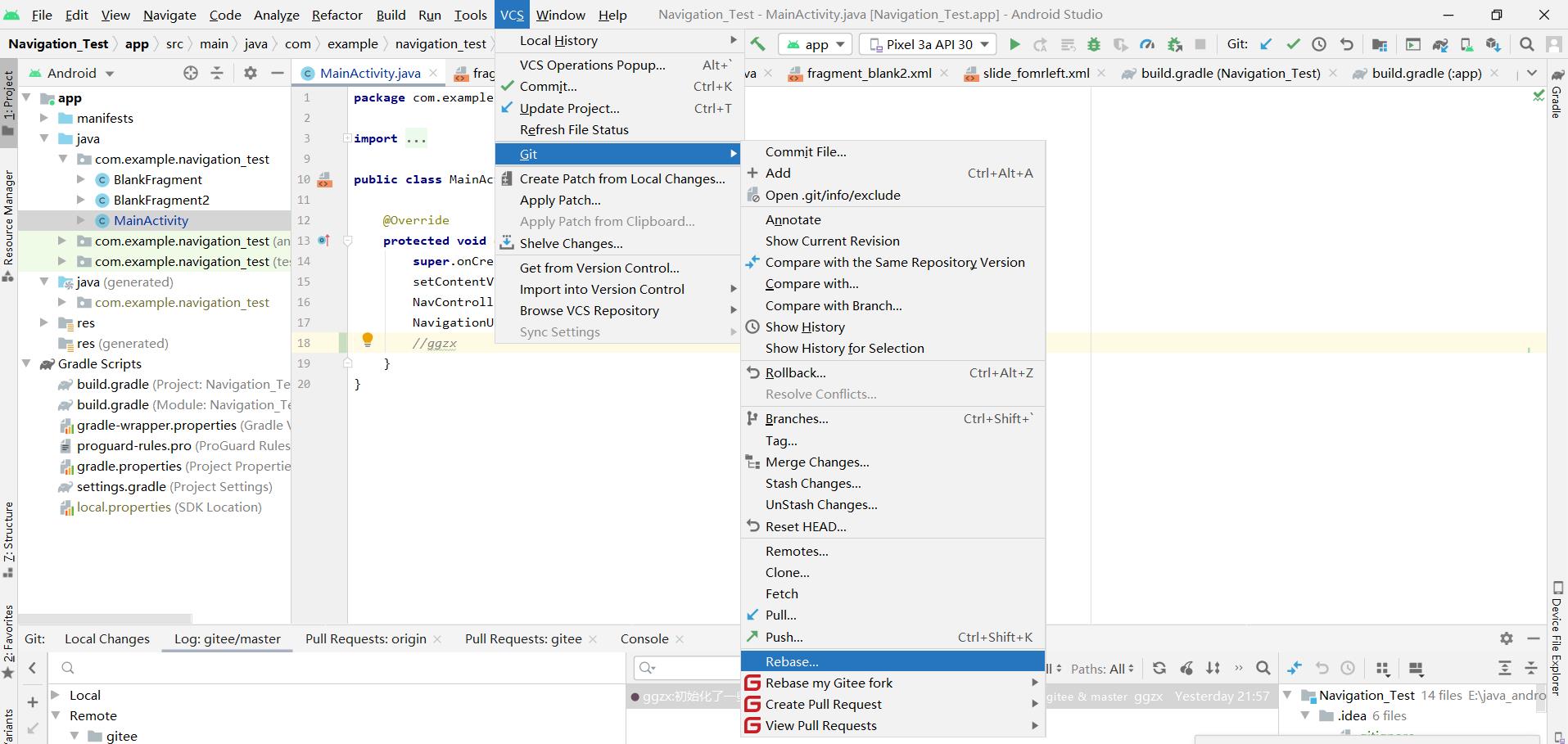The height and width of the screenshot is (744, 1568).
Task: Open the Gradle tool window tab
Action: point(1557,95)
